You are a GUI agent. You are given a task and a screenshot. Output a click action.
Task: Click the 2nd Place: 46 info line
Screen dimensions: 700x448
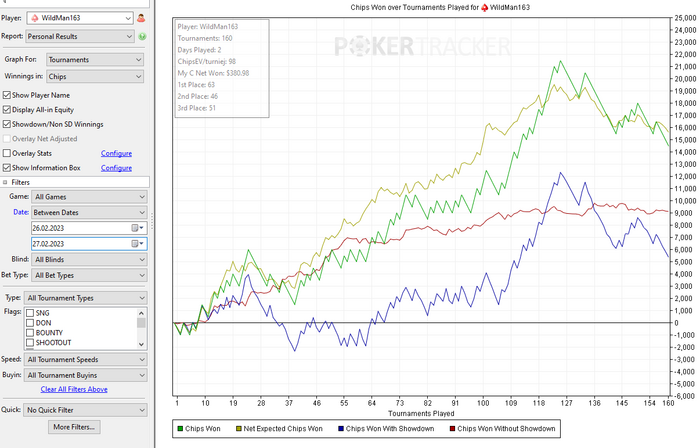pyautogui.click(x=198, y=96)
